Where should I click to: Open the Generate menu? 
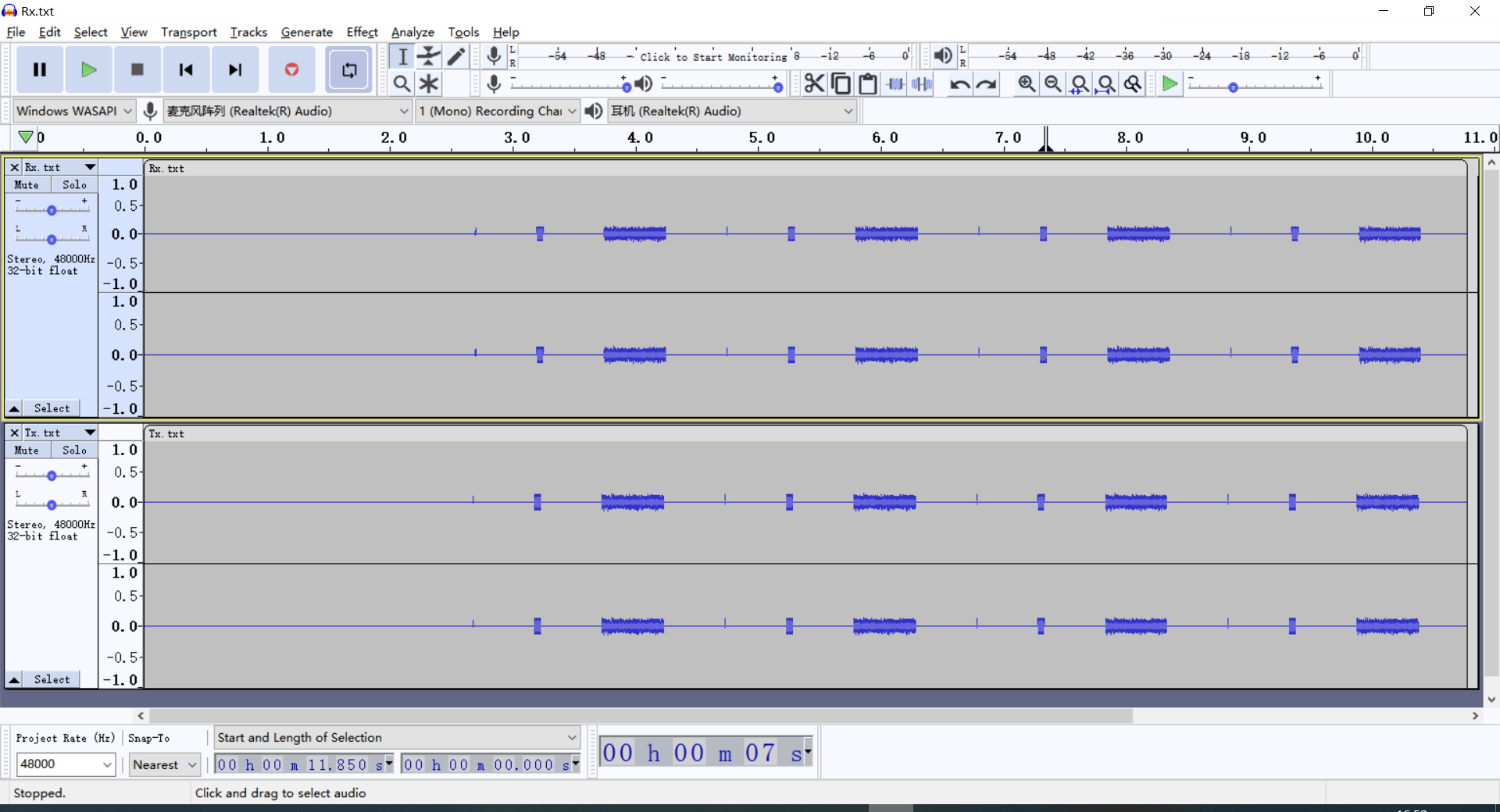(306, 32)
